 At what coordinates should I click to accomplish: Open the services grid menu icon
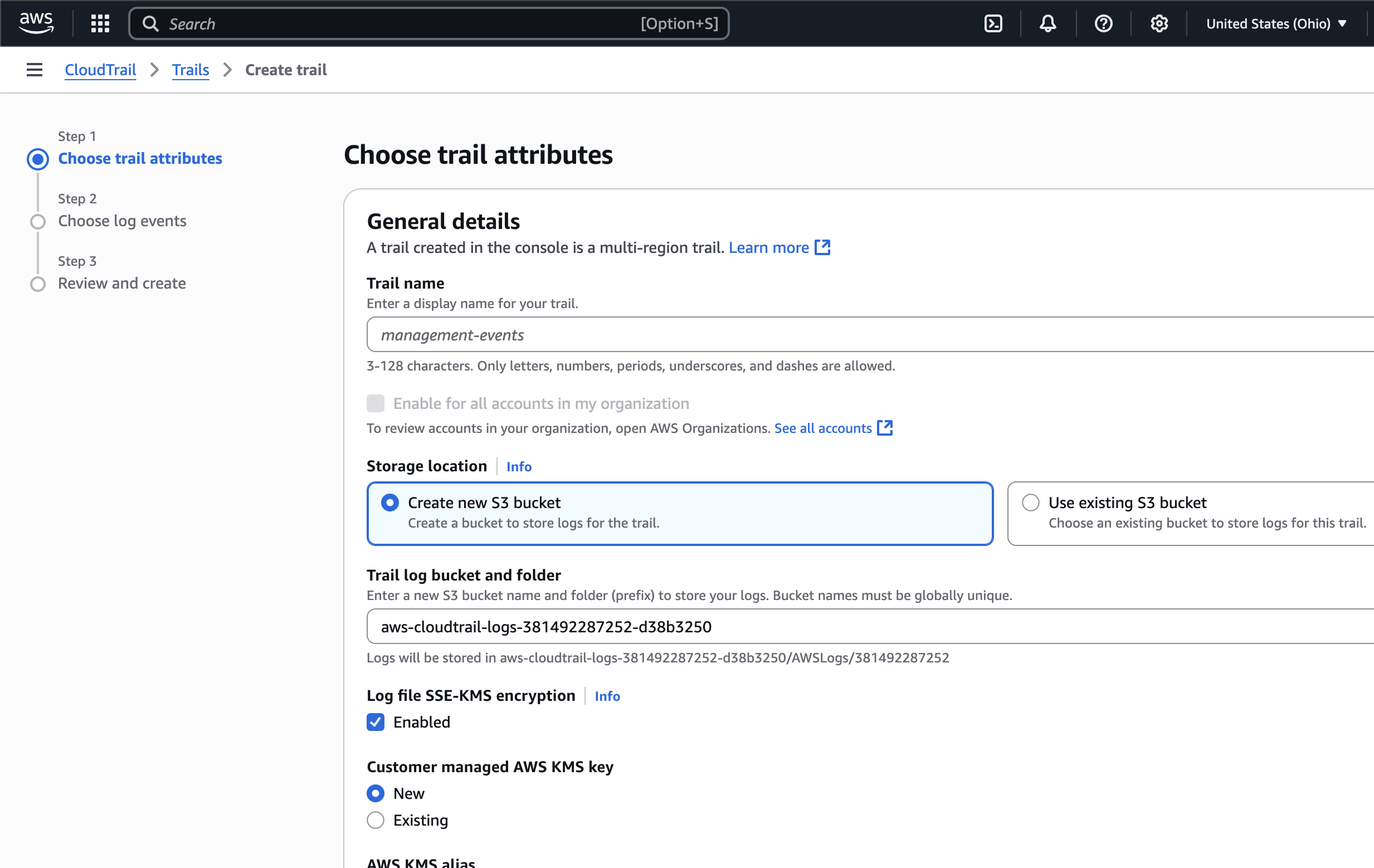pyautogui.click(x=100, y=23)
